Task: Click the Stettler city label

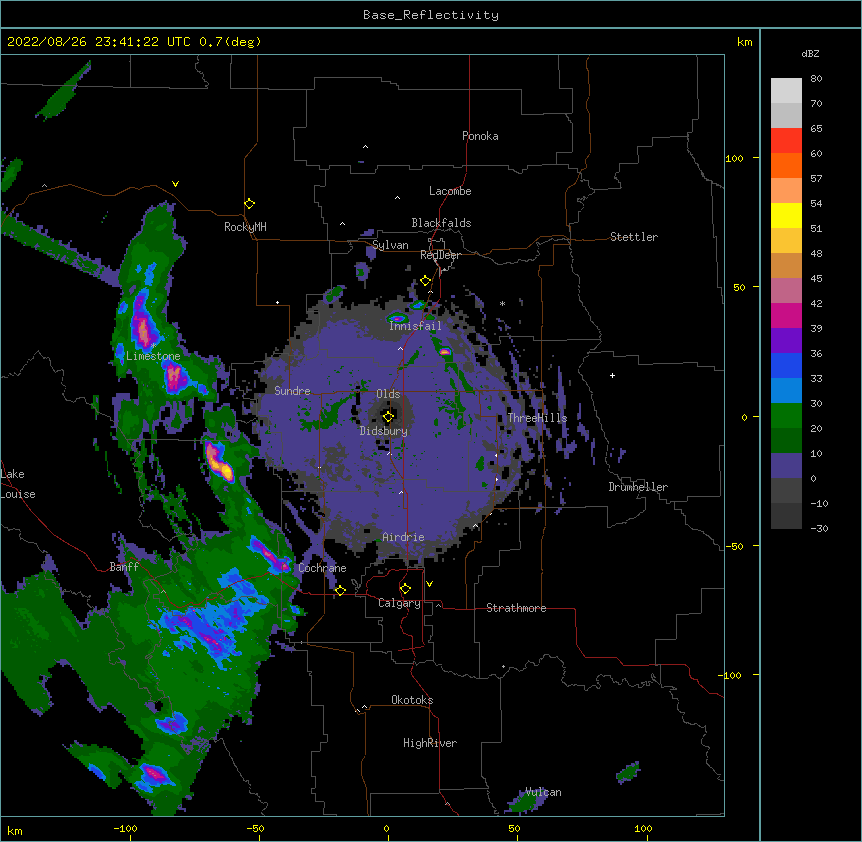Action: [634, 237]
